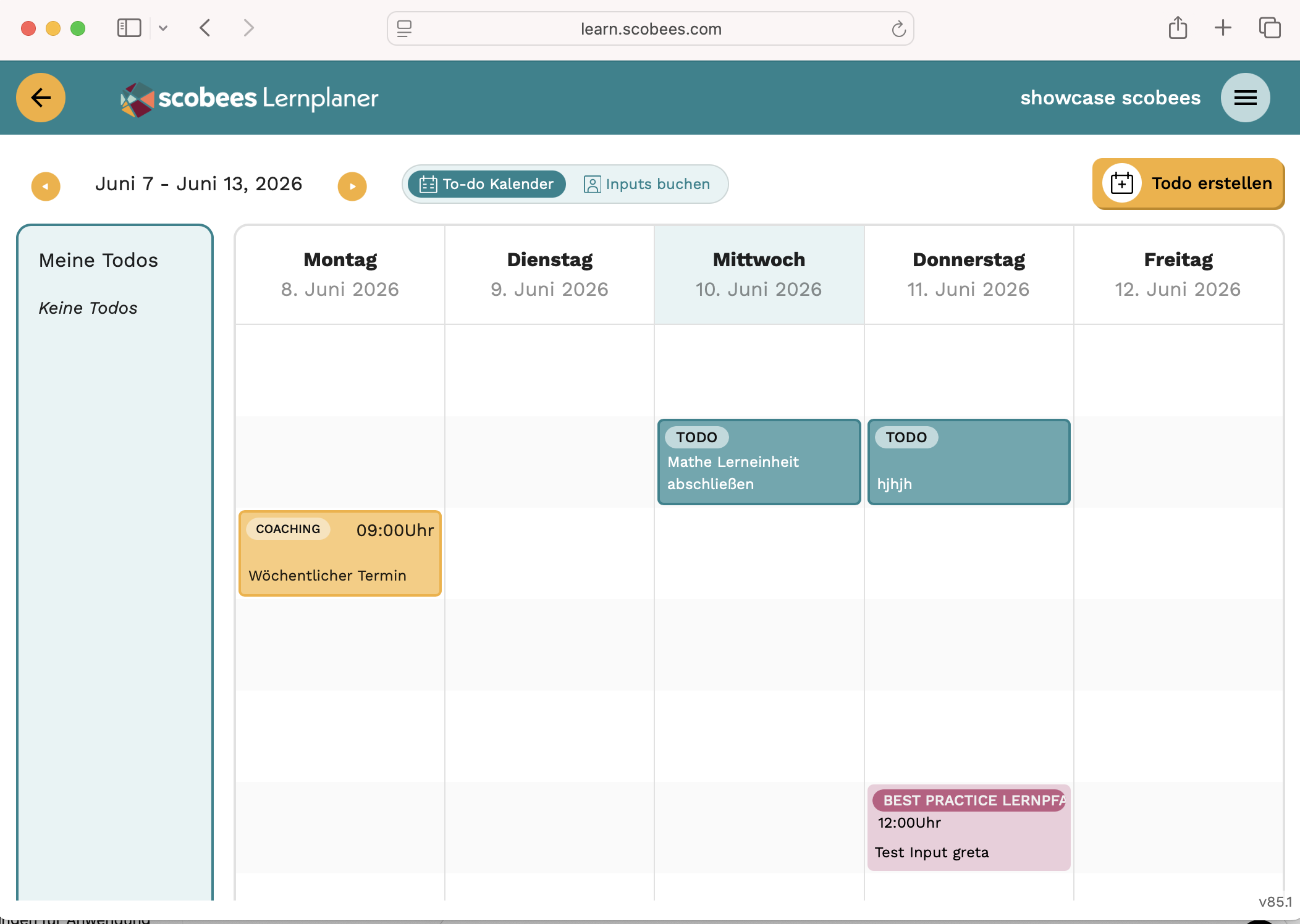Click the v85.1 version label

[x=1275, y=902]
